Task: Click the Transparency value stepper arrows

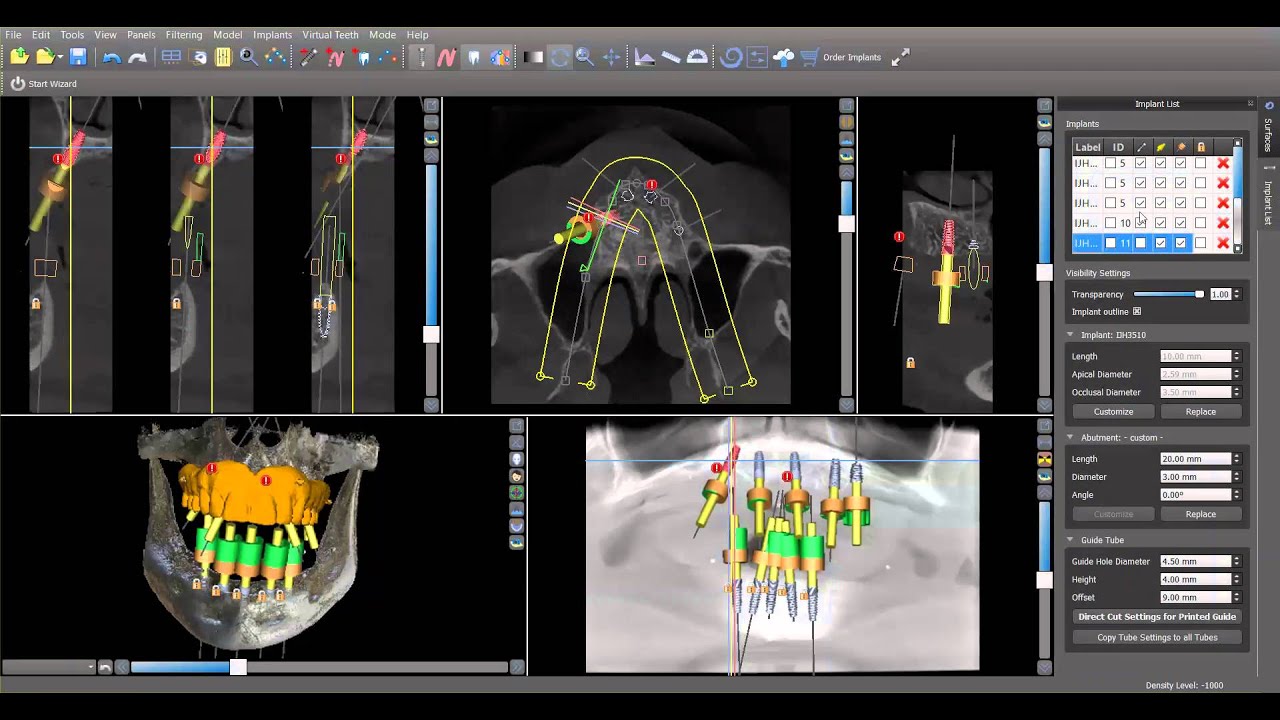Action: click(1237, 295)
